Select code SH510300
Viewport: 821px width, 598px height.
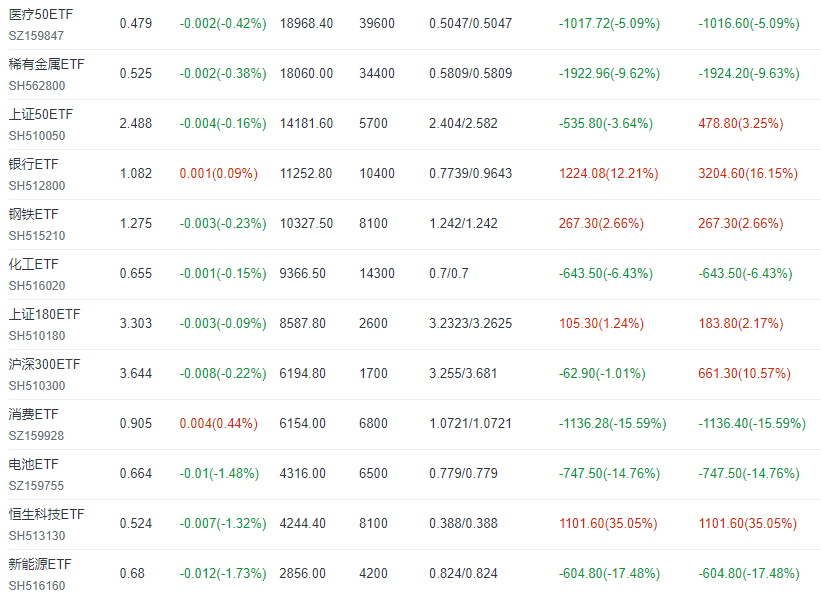click(37, 386)
